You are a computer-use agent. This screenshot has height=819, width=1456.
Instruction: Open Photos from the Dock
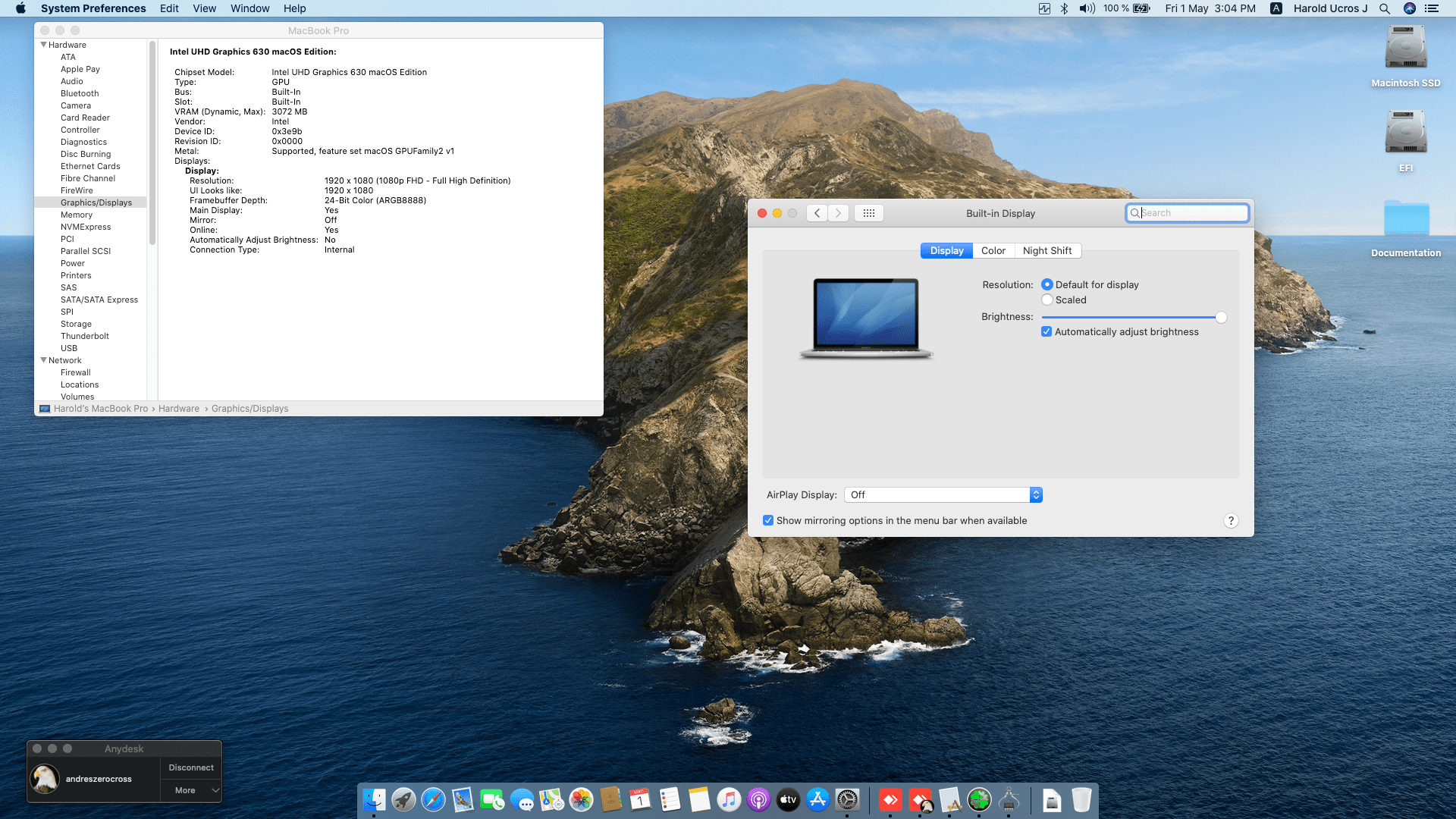581,799
